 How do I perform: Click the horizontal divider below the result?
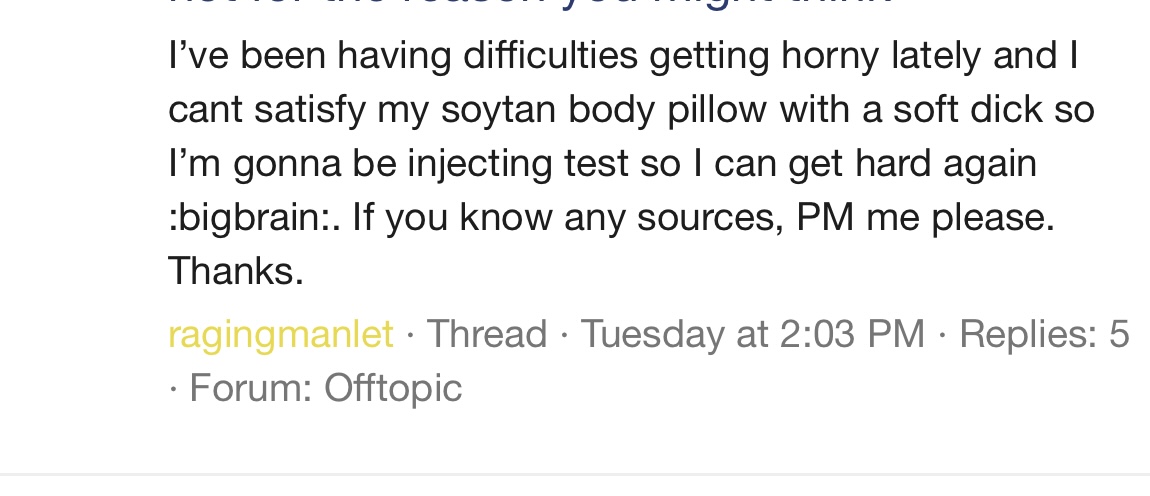(575, 474)
